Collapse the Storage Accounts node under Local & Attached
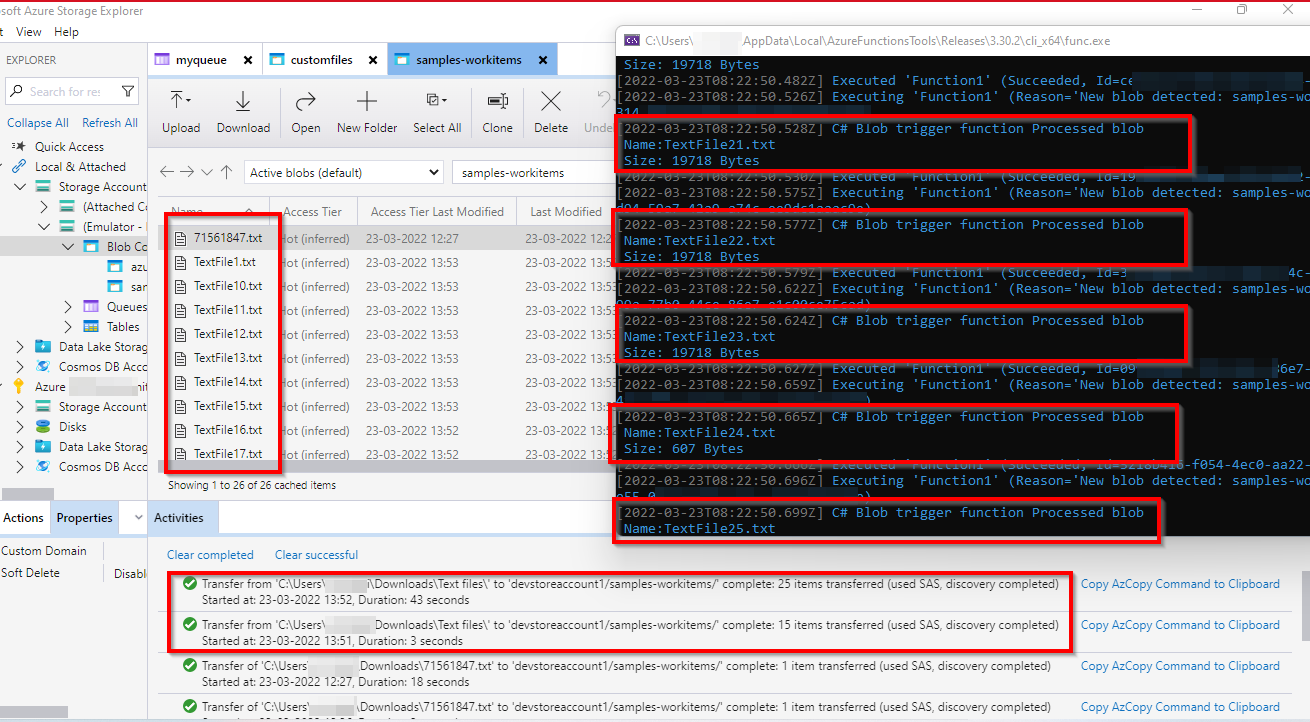Screen dimensions: 1310x722 20,187
